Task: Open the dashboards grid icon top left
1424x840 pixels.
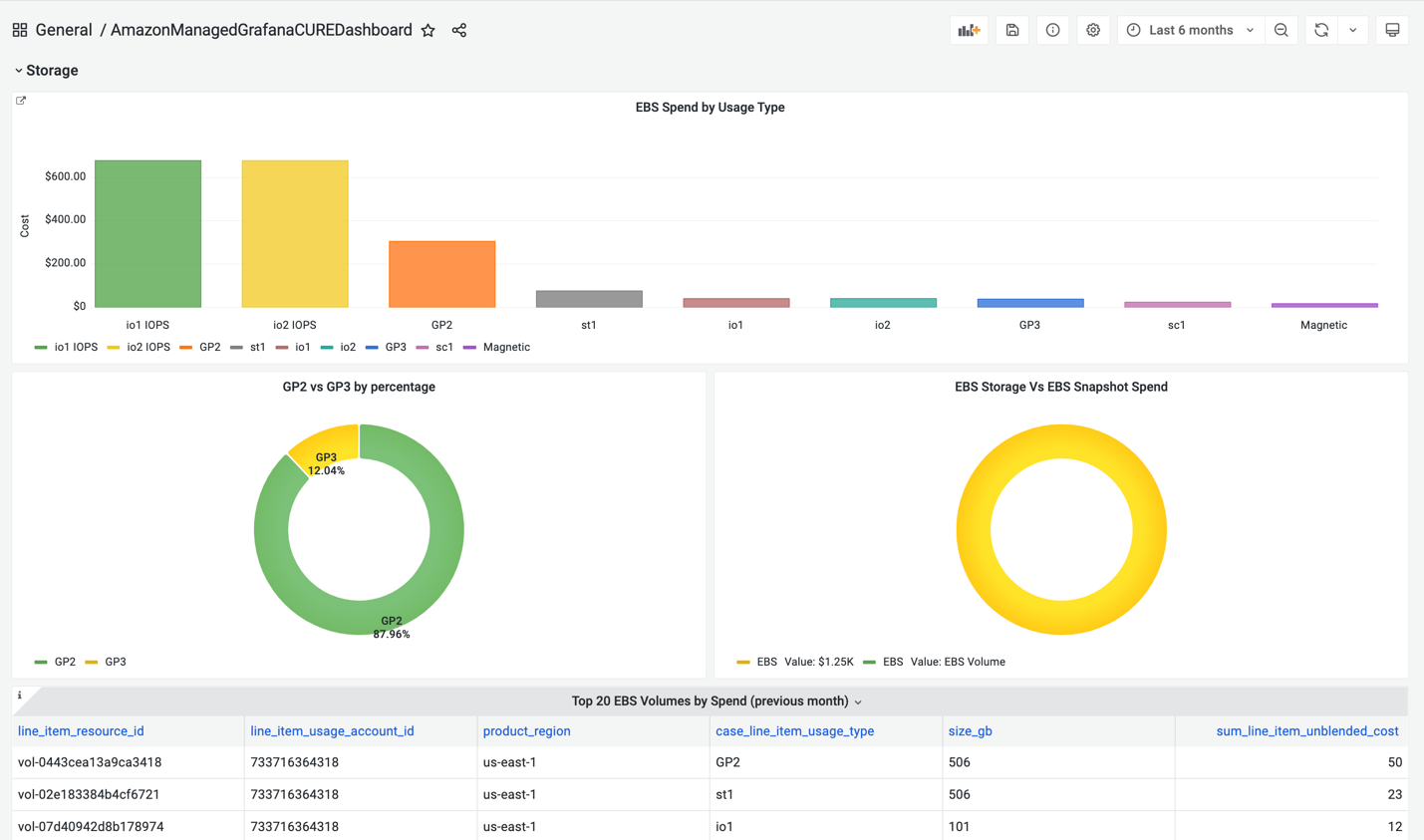Action: click(19, 30)
